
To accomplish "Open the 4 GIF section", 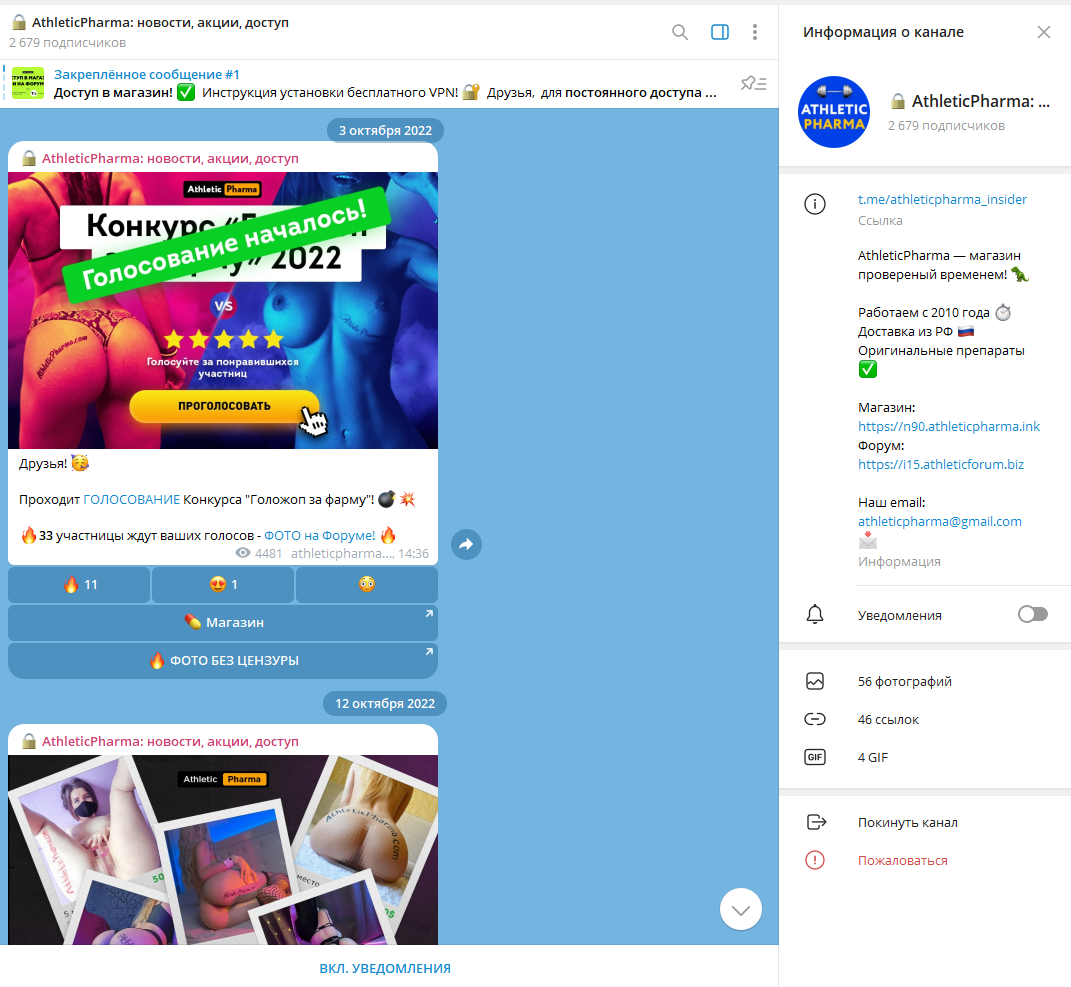I will tap(872, 758).
